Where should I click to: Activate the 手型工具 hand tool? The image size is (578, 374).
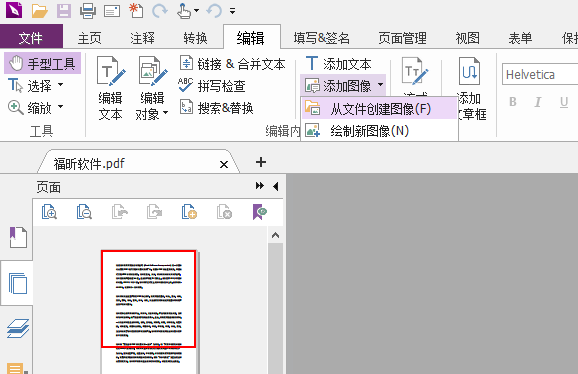point(42,63)
